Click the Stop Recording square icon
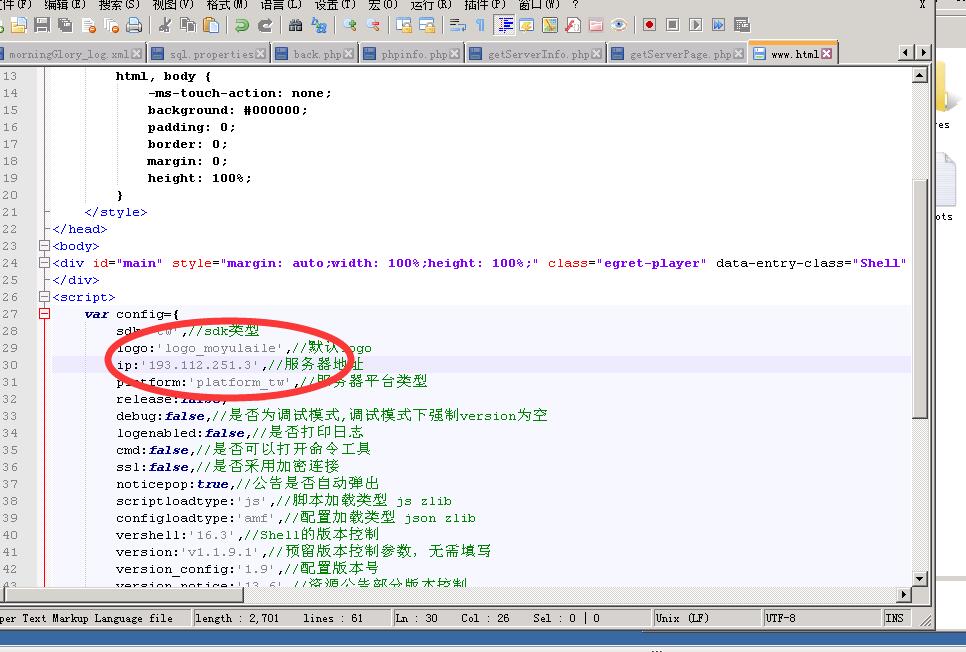The image size is (966, 652). click(x=673, y=25)
